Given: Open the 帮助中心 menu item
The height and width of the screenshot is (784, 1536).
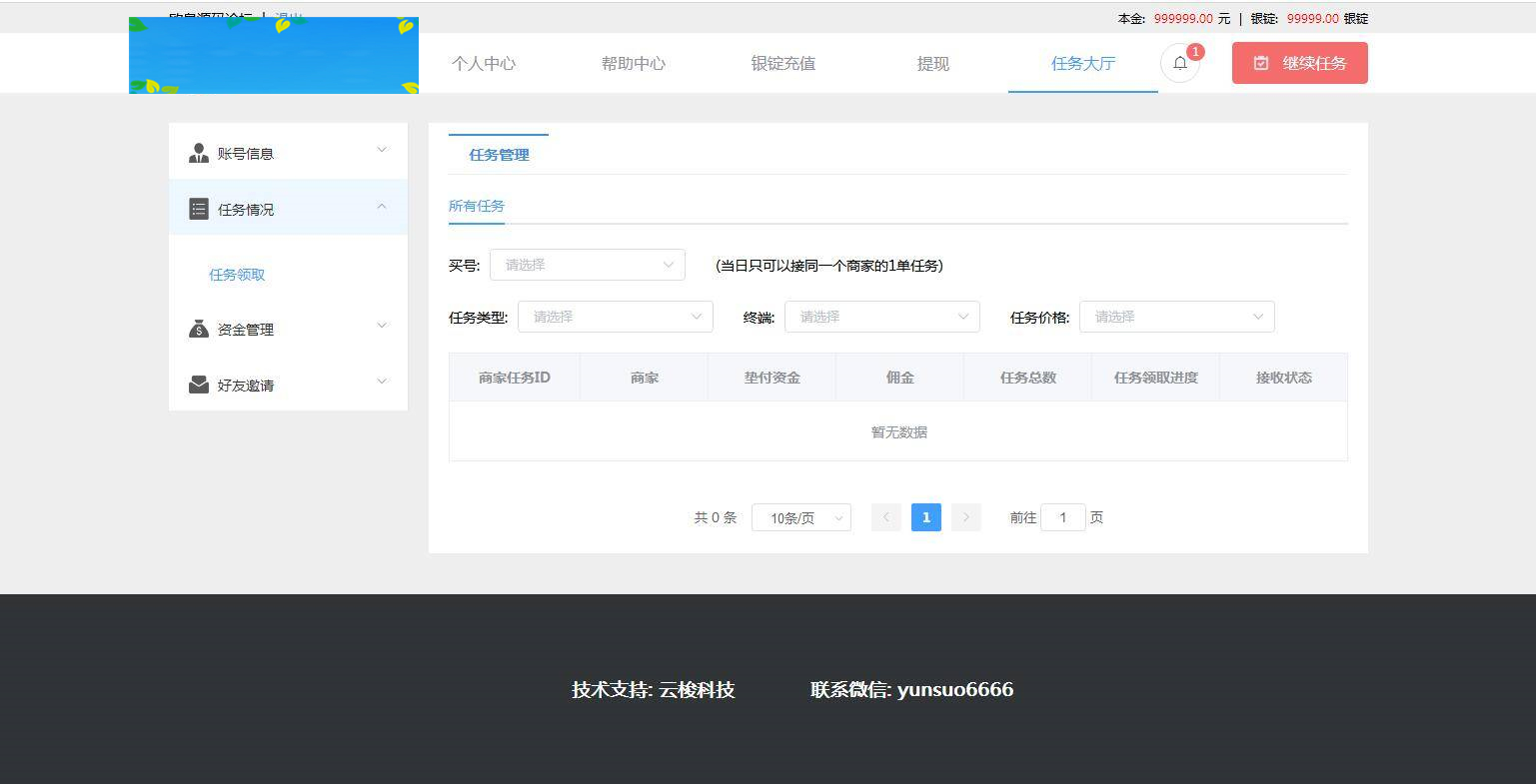Looking at the screenshot, I should point(634,62).
